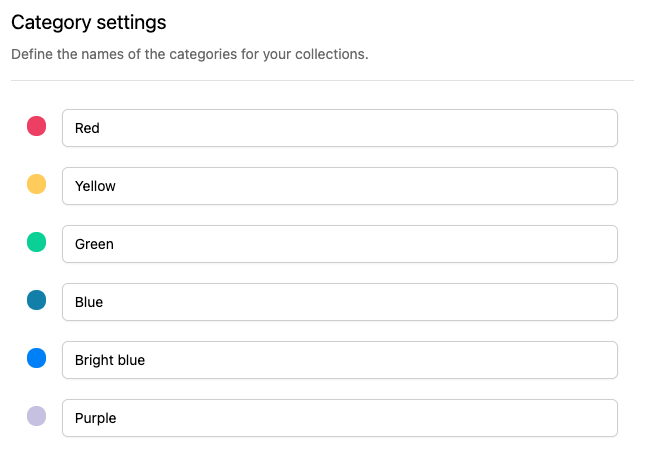This screenshot has height=453, width=647.
Task: Click the word "Define" in the description
Action: [x=32, y=53]
